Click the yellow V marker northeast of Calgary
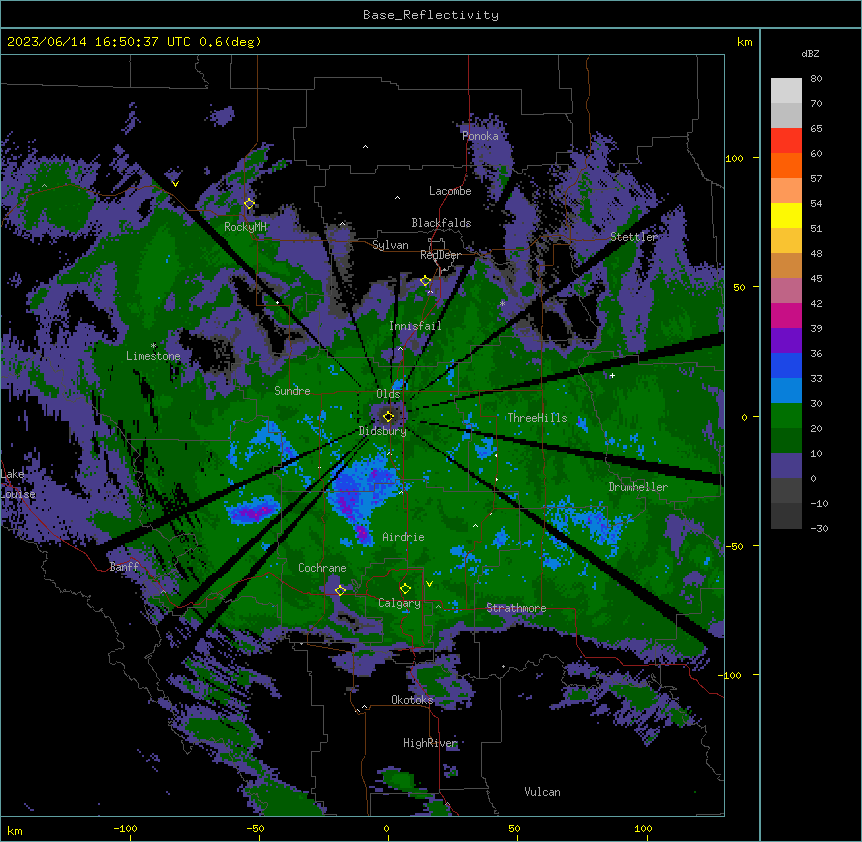Image resolution: width=862 pixels, height=842 pixels. 429,584
